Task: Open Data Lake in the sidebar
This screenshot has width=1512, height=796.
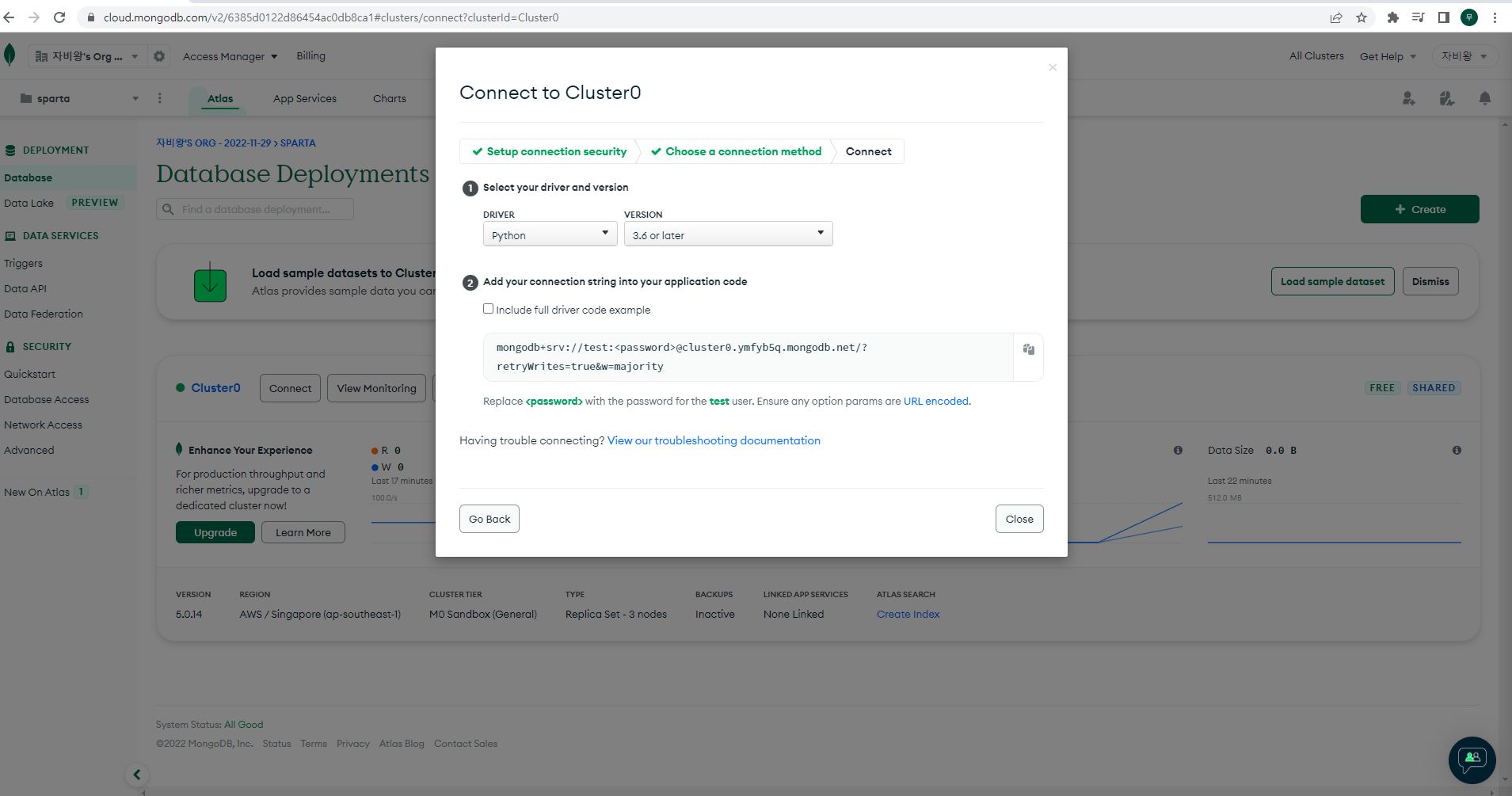Action: point(29,203)
